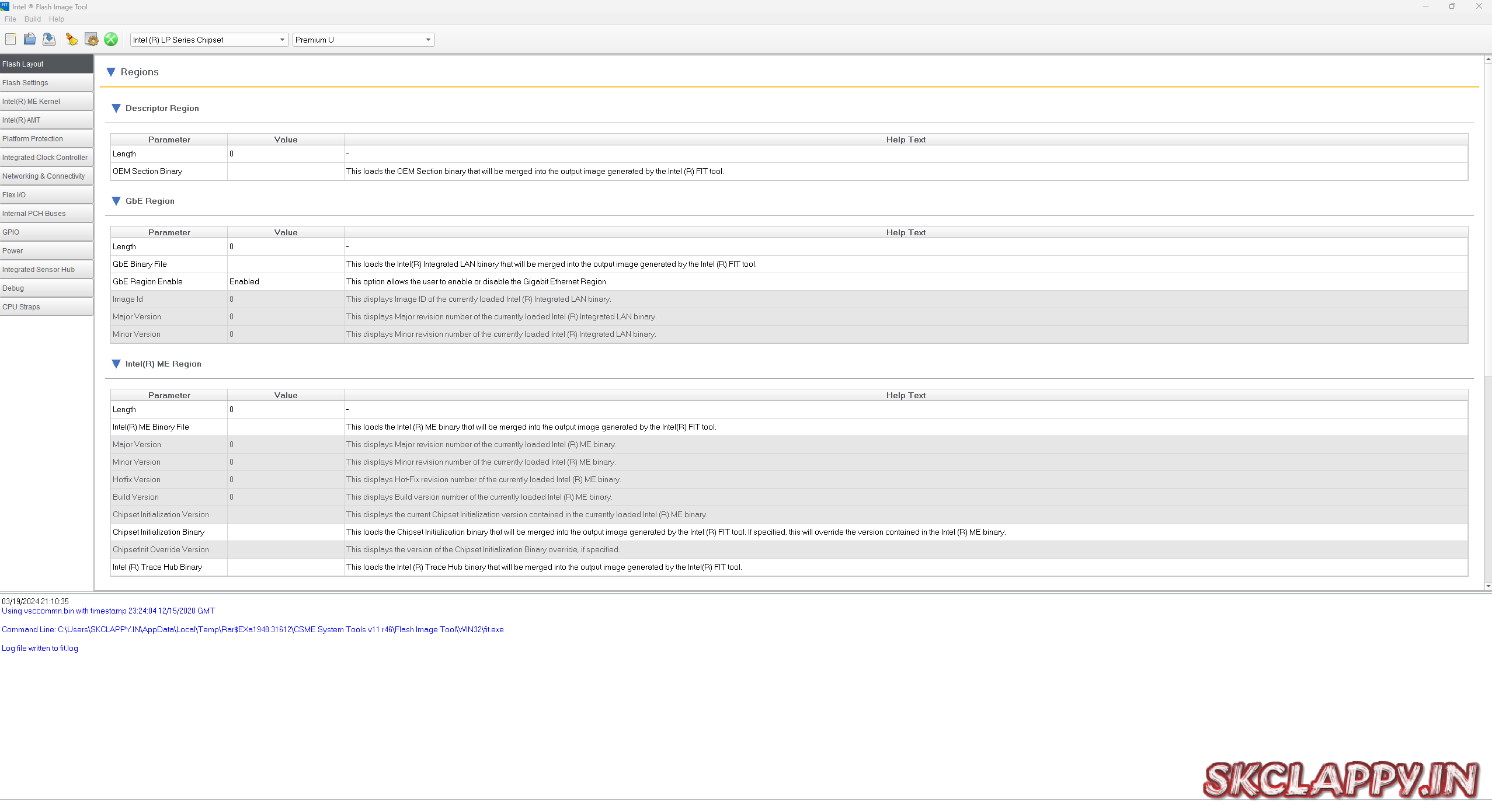The height and width of the screenshot is (812, 1492).
Task: Click the vertical scrollbar down arrow
Action: [1488, 586]
